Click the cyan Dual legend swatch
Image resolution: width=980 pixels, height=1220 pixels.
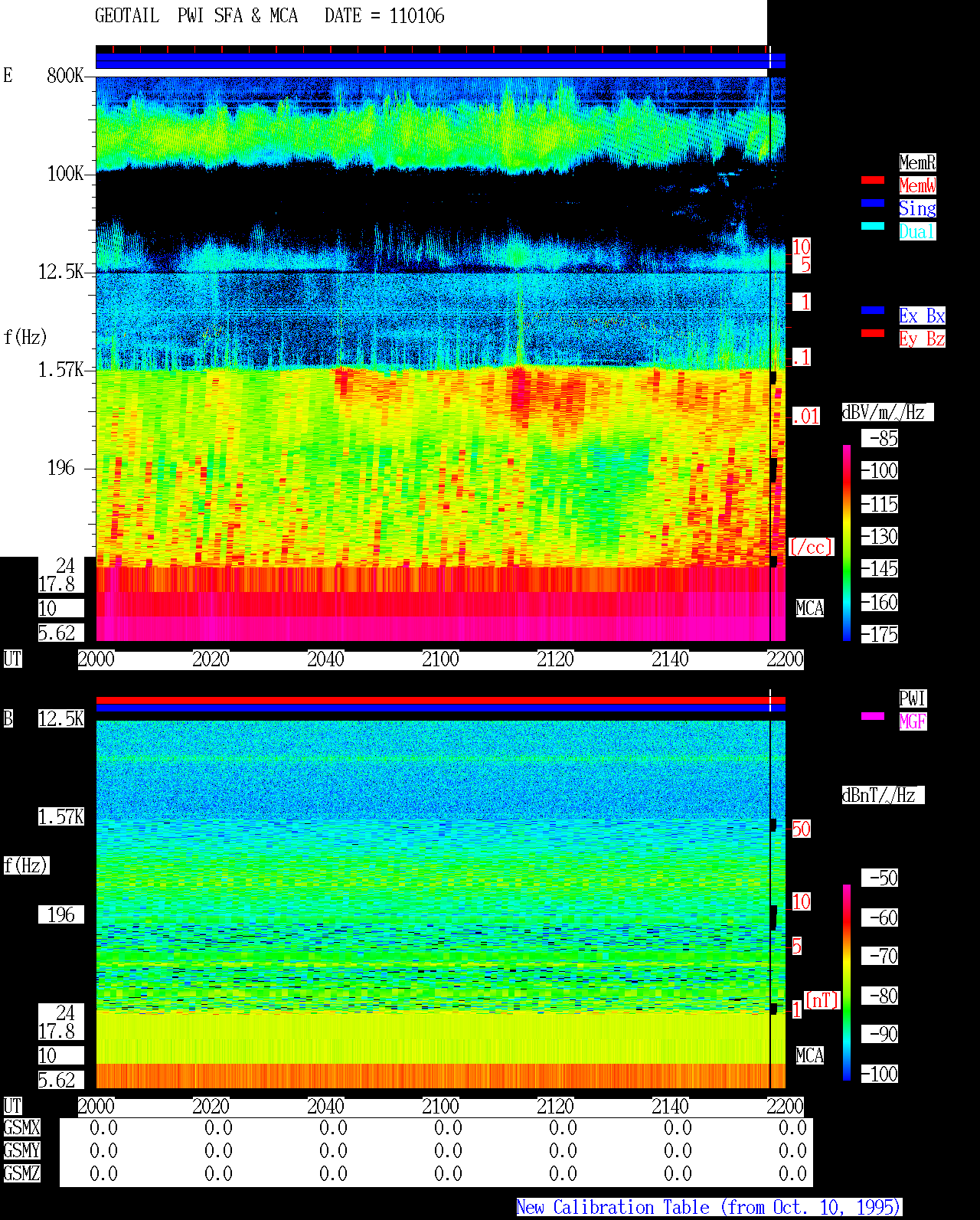click(873, 226)
